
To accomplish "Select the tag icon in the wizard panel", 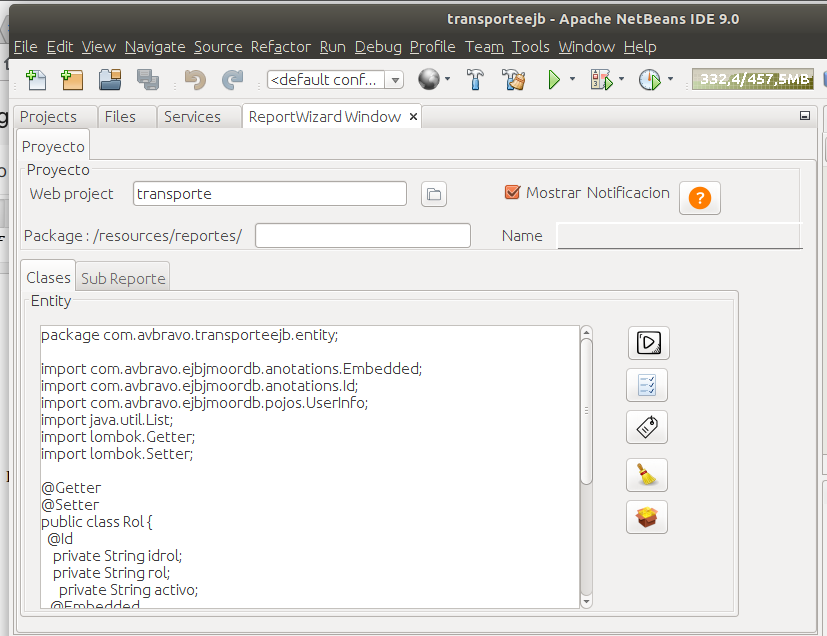I will click(x=647, y=427).
